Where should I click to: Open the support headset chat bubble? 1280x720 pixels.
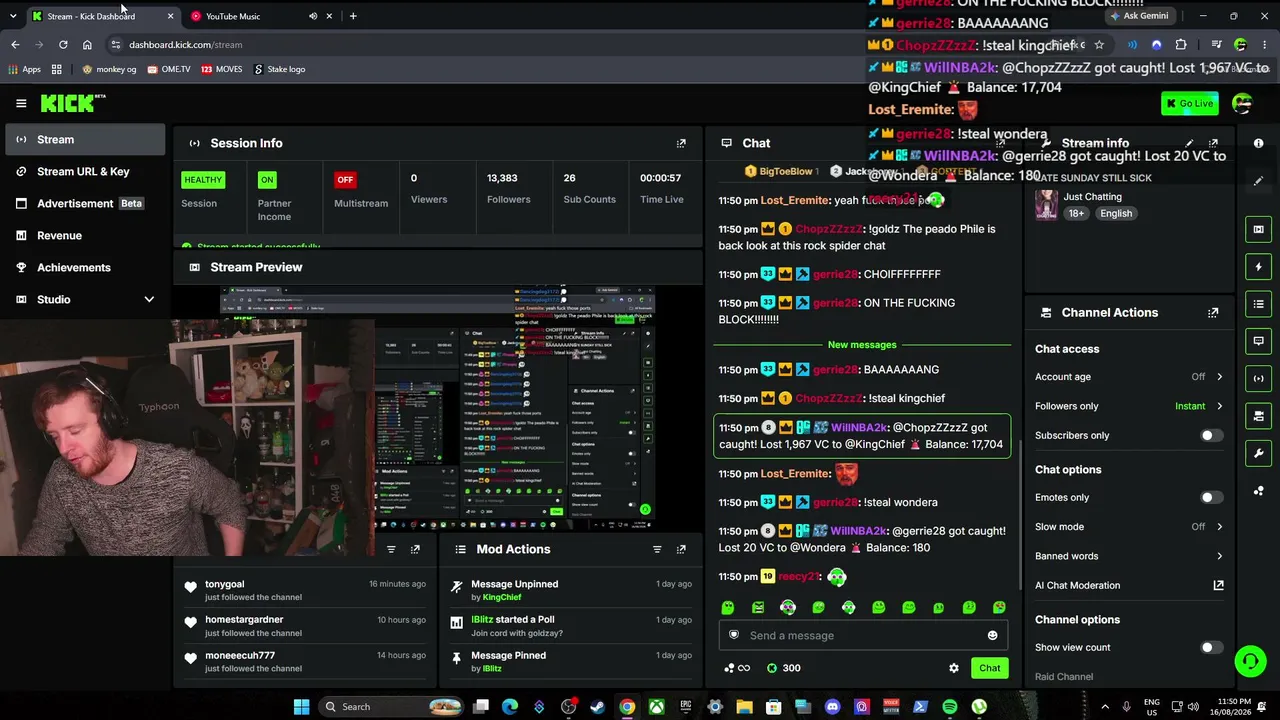[1250, 661]
